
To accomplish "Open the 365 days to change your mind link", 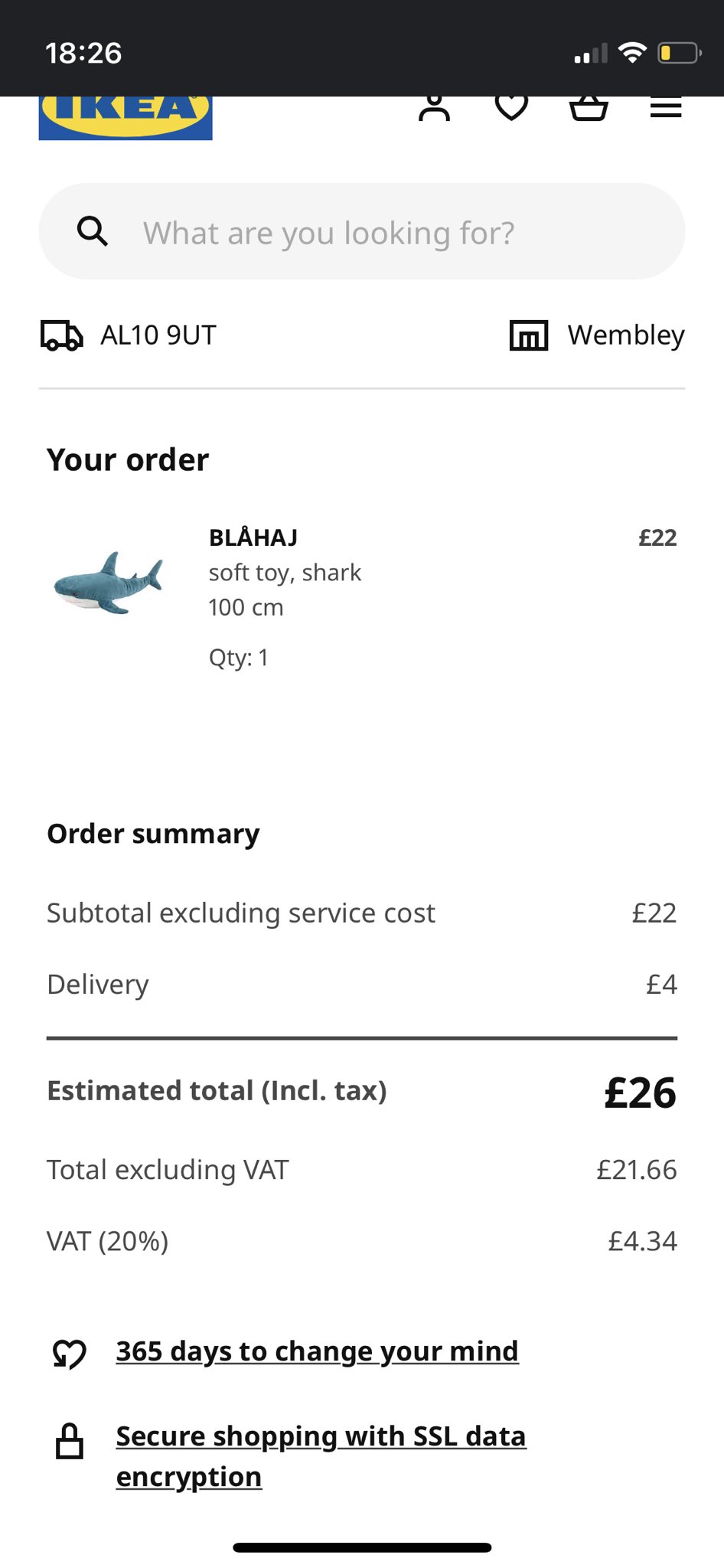I will (317, 1351).
